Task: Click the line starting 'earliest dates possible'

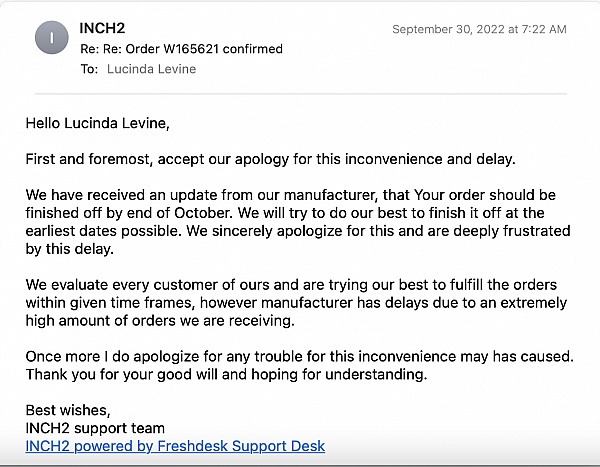Action: [x=298, y=231]
